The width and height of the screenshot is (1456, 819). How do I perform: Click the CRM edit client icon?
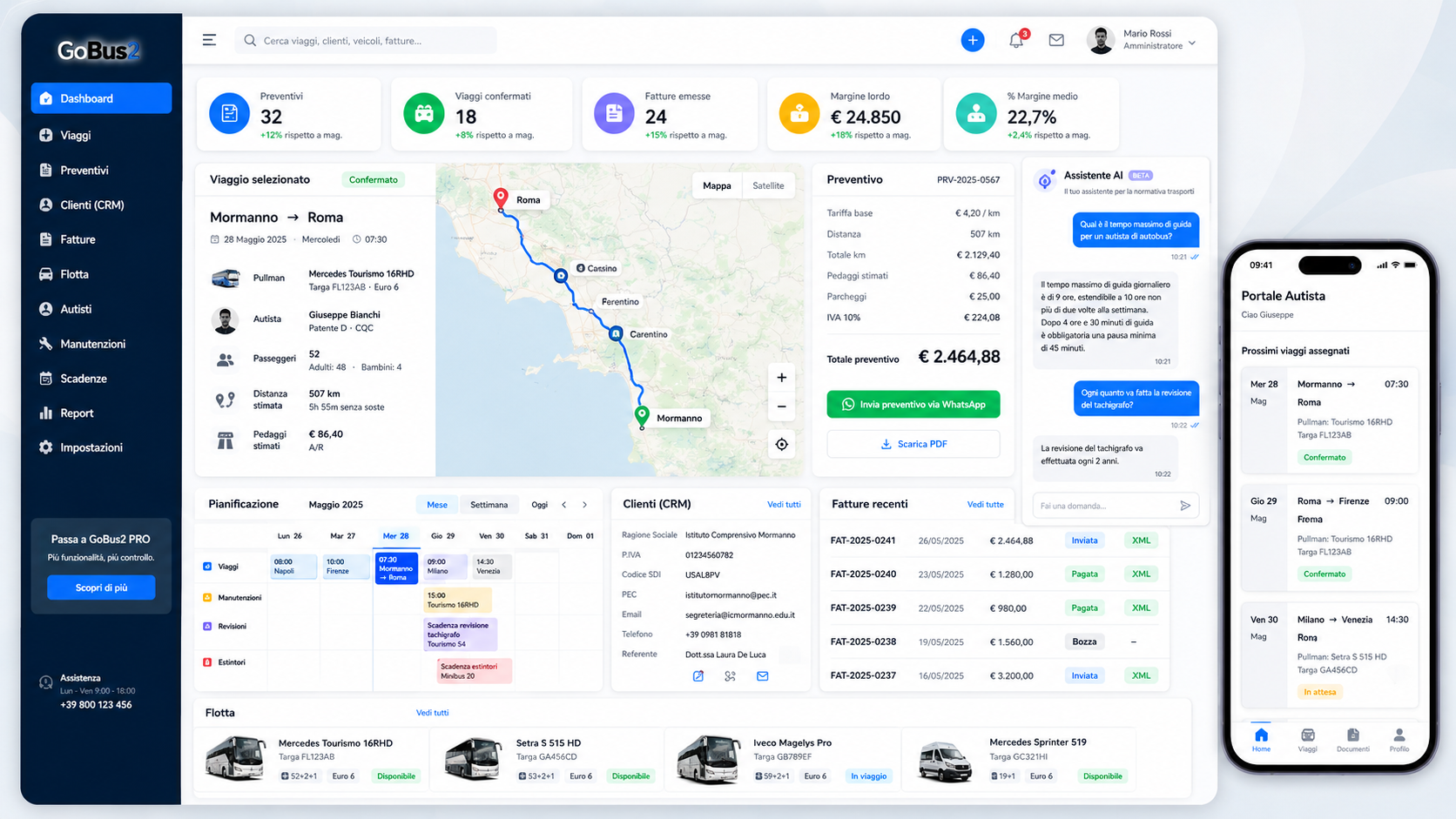click(x=698, y=676)
